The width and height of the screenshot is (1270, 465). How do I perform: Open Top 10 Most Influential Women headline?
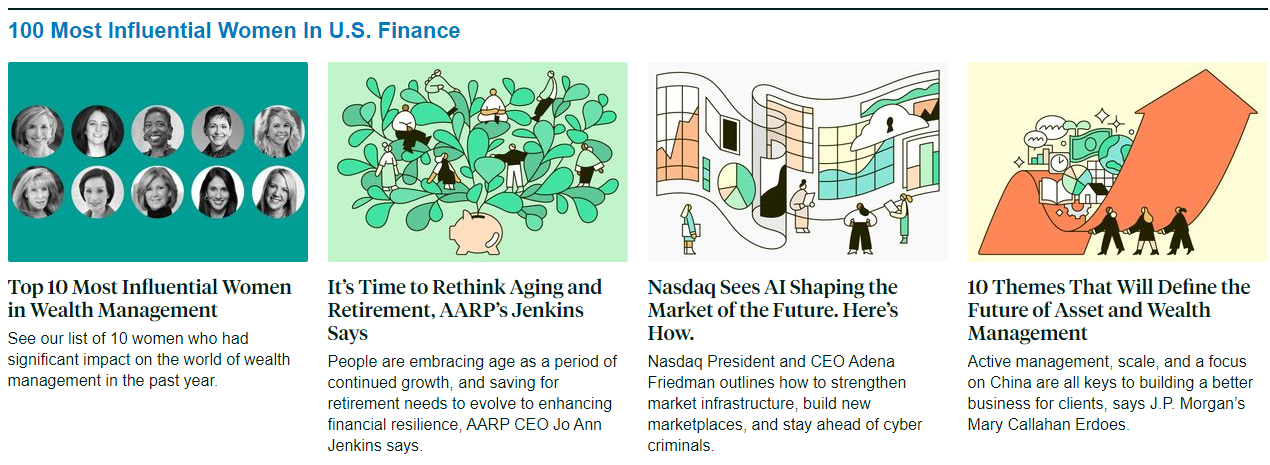pyautogui.click(x=150, y=298)
